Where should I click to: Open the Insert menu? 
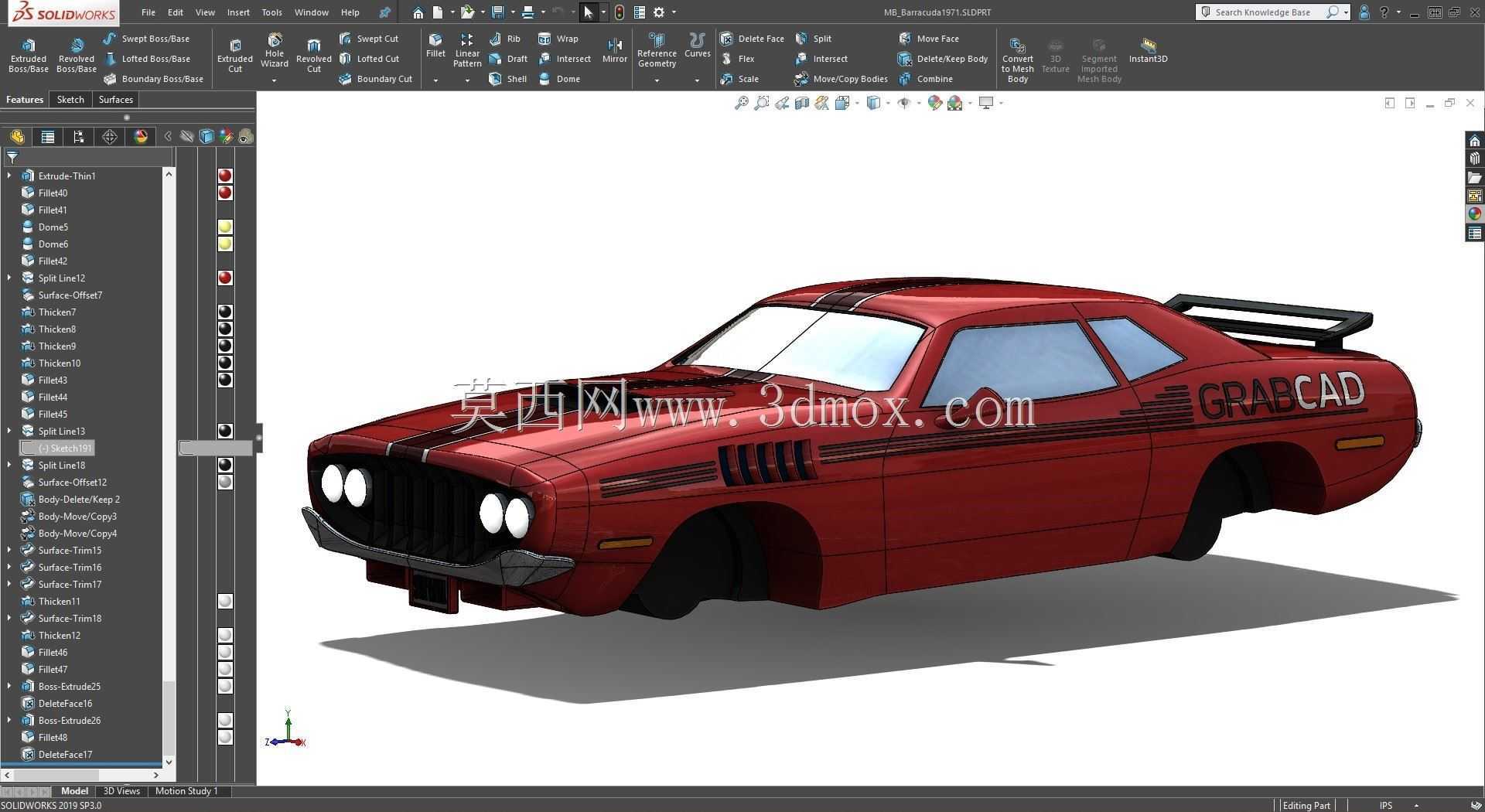pyautogui.click(x=238, y=12)
